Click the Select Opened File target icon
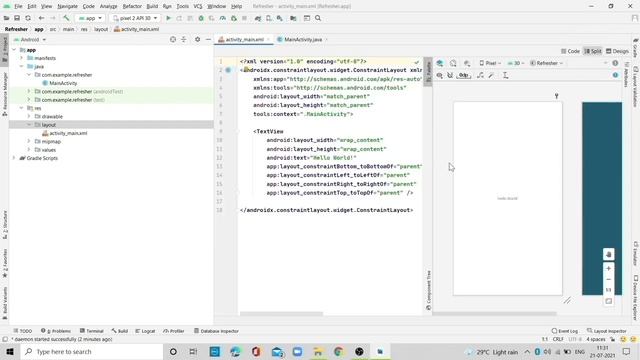Screen dimensions: 640x360 [x=173, y=40]
